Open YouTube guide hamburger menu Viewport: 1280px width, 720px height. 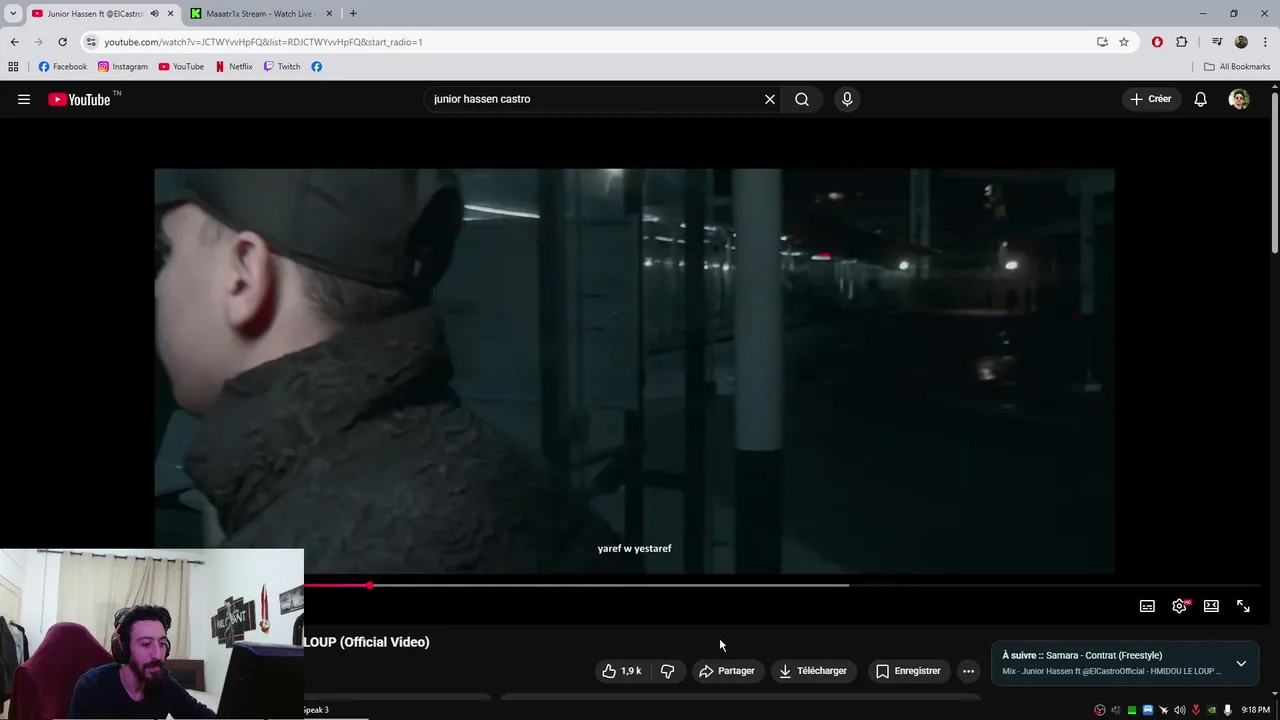[24, 99]
